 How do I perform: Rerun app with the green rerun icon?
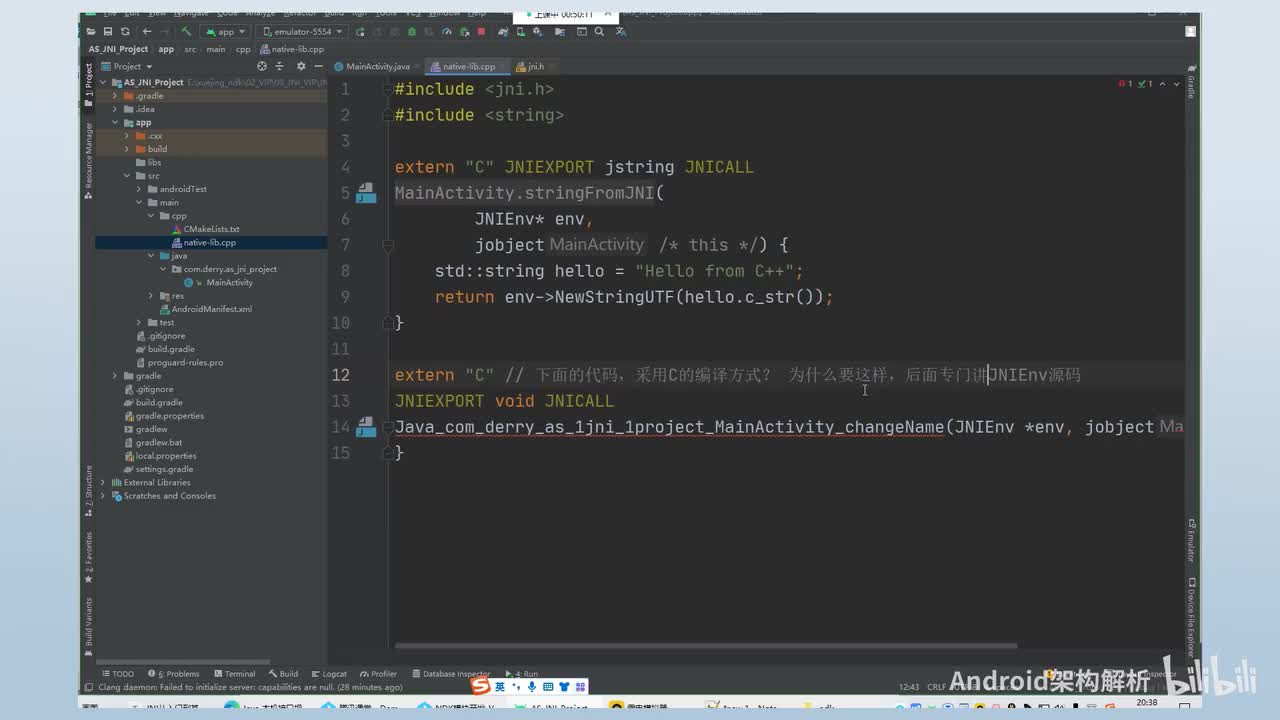point(360,32)
